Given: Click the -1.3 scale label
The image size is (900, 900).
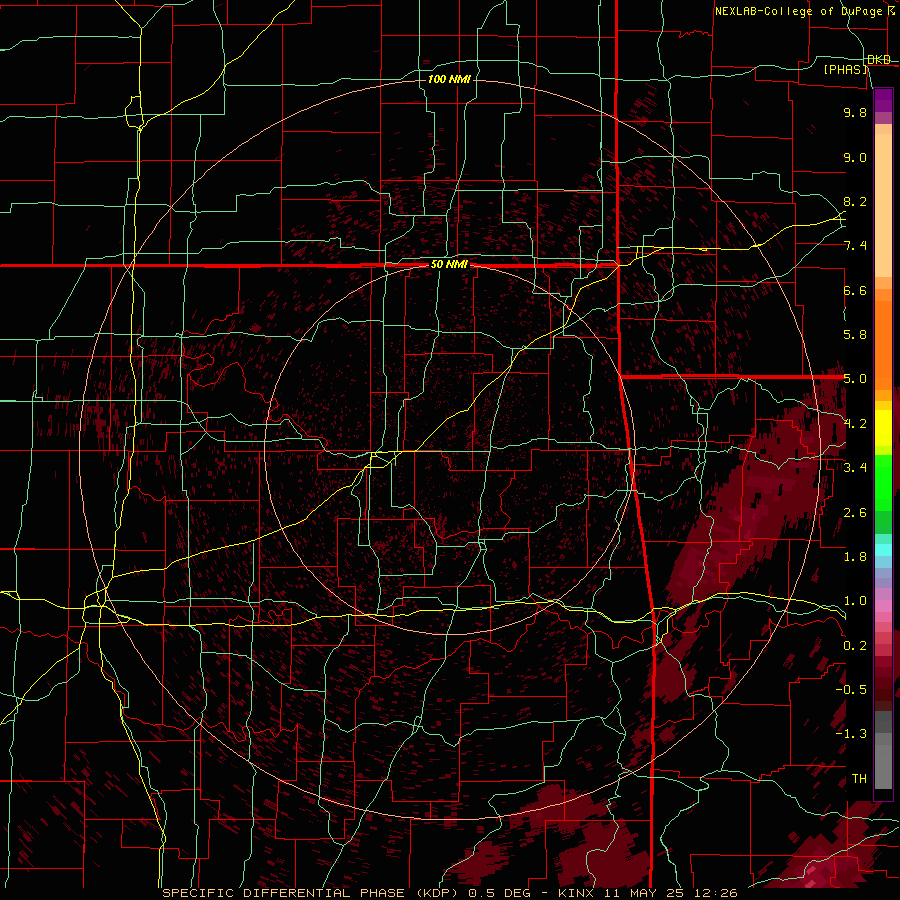Looking at the screenshot, I should pyautogui.click(x=851, y=734).
